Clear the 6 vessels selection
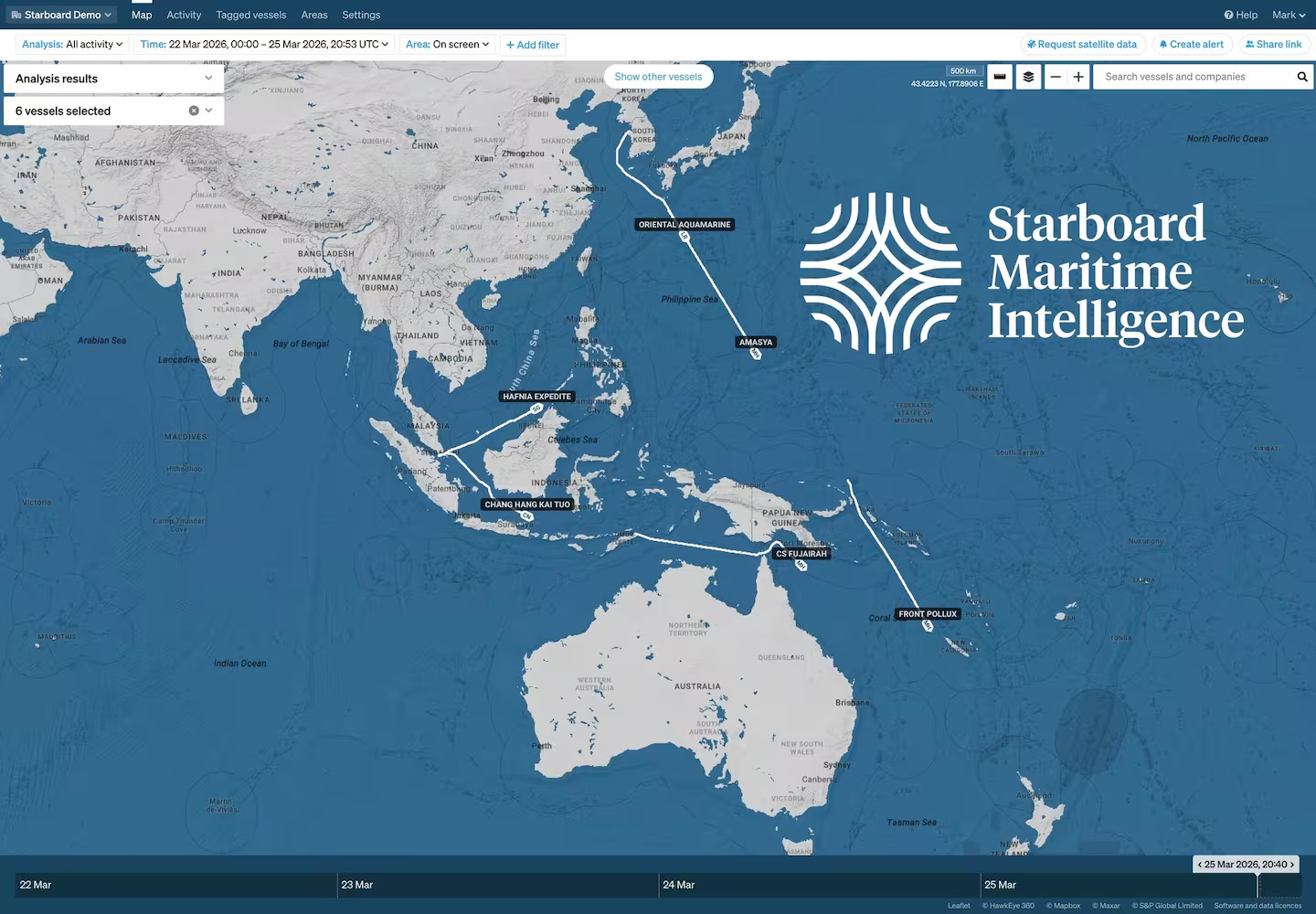1316x914 pixels. pyautogui.click(x=194, y=111)
